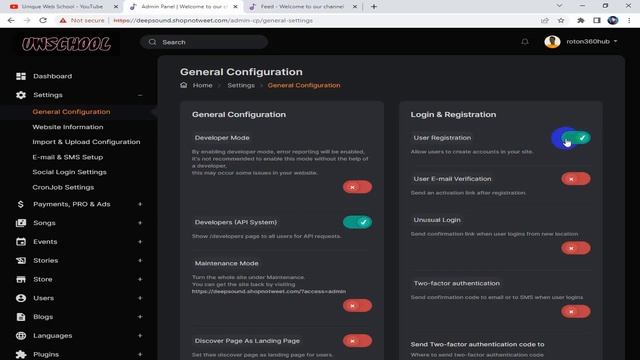Open the browser side panel icon
Screen dimensions: 640x360
(597, 20)
